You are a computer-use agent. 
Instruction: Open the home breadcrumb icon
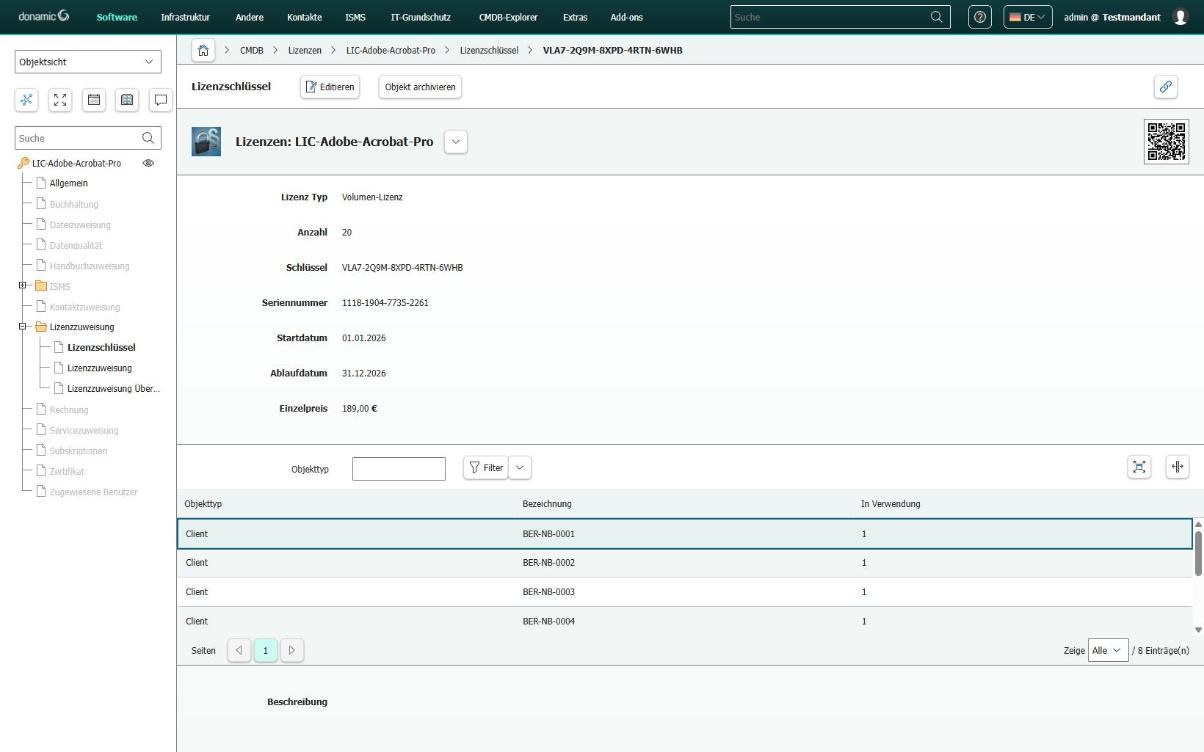click(x=203, y=50)
